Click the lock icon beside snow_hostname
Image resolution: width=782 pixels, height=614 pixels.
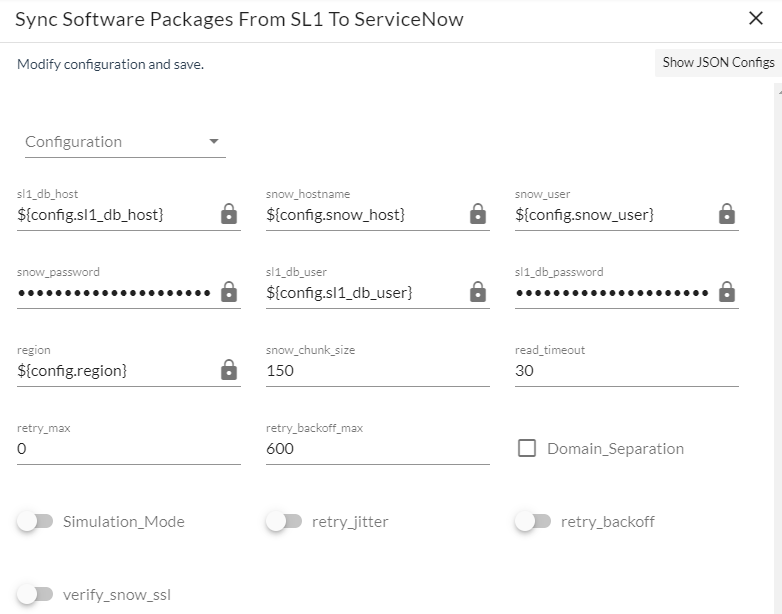(478, 214)
